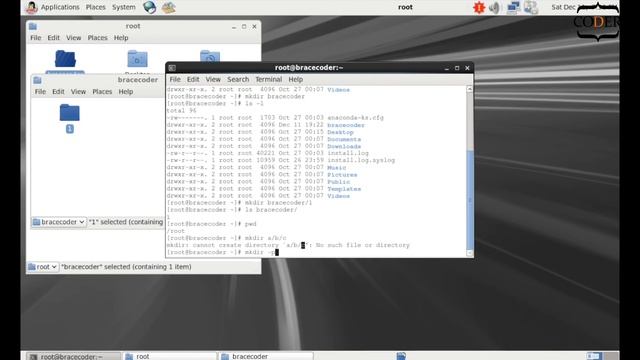Screen dimensions: 640x360
Task: Click the blue Pictures entry above Public
Action: (x=342, y=175)
